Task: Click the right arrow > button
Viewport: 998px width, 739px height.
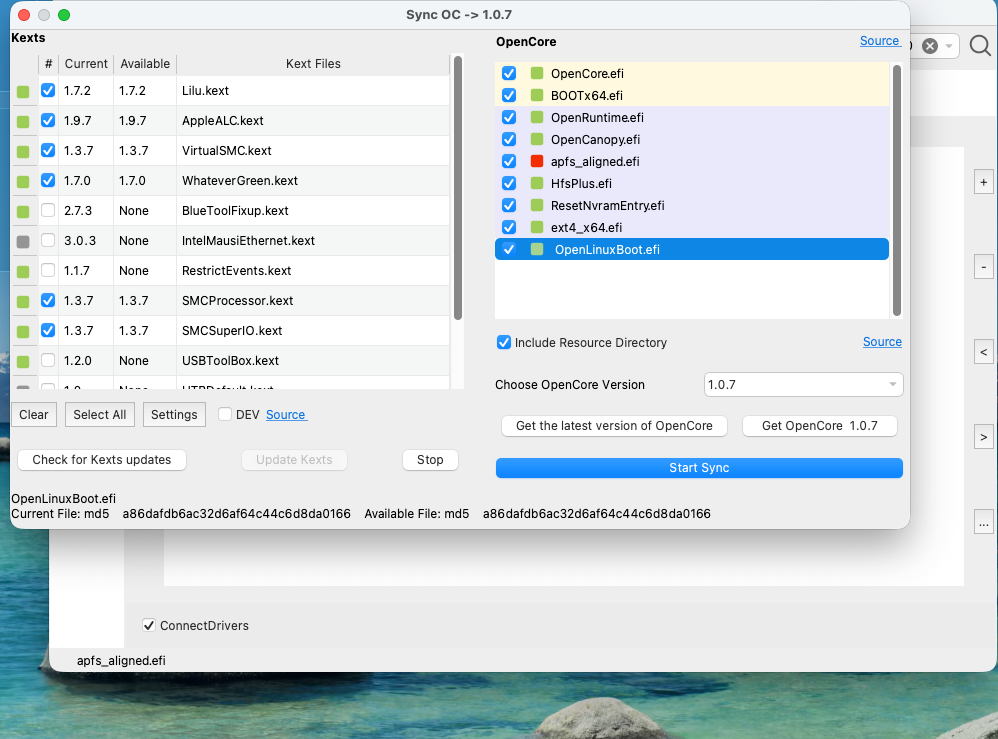Action: tap(983, 437)
